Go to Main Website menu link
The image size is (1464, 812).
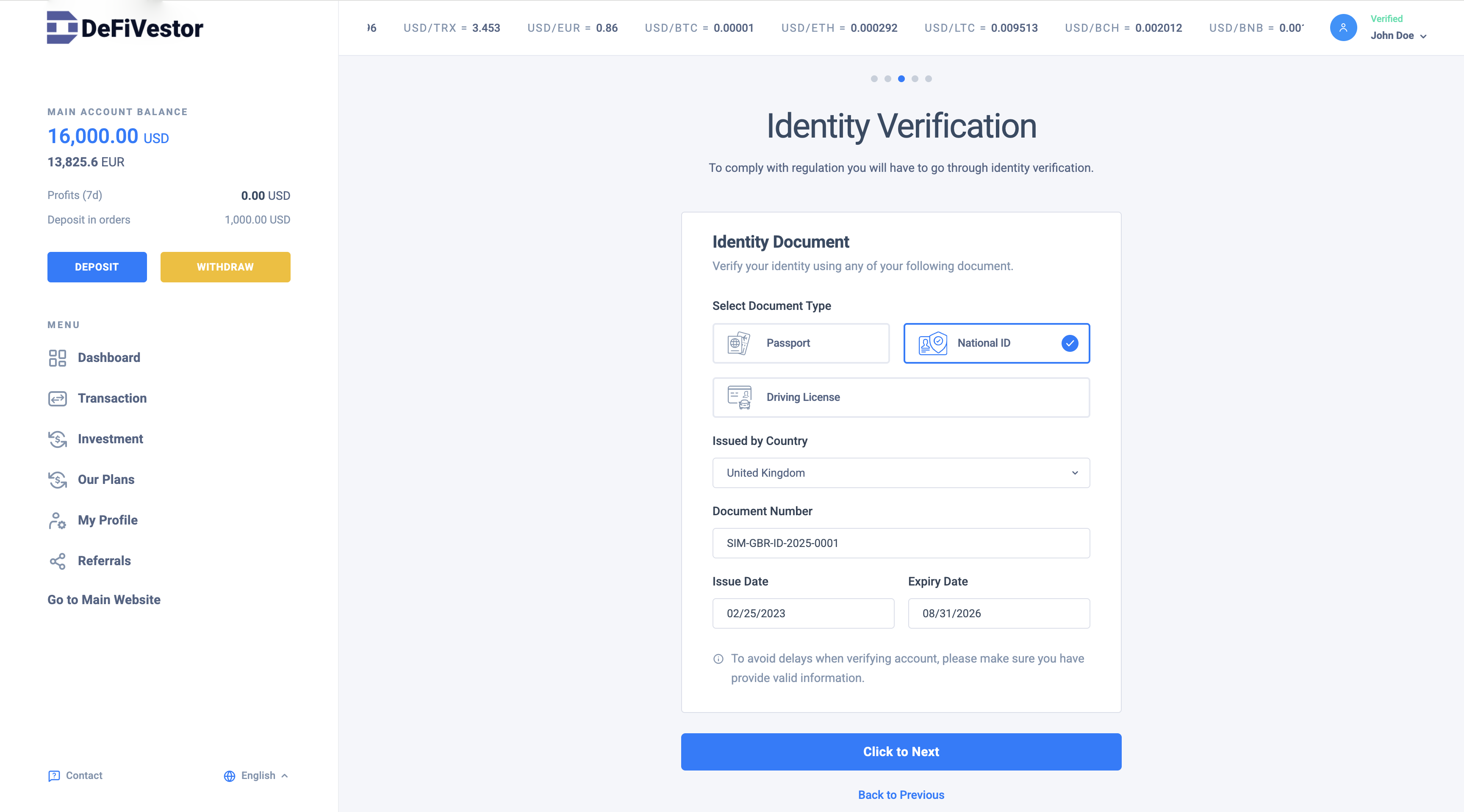click(104, 599)
